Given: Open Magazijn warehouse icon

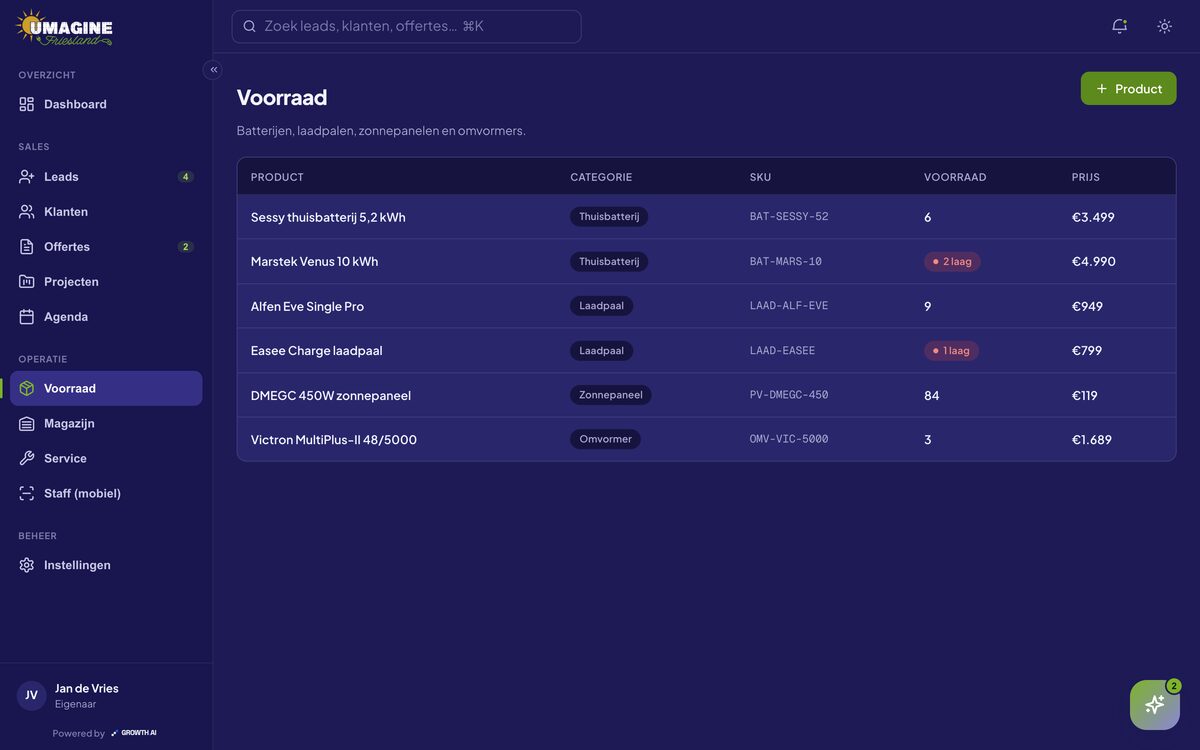Looking at the screenshot, I should tap(27, 423).
